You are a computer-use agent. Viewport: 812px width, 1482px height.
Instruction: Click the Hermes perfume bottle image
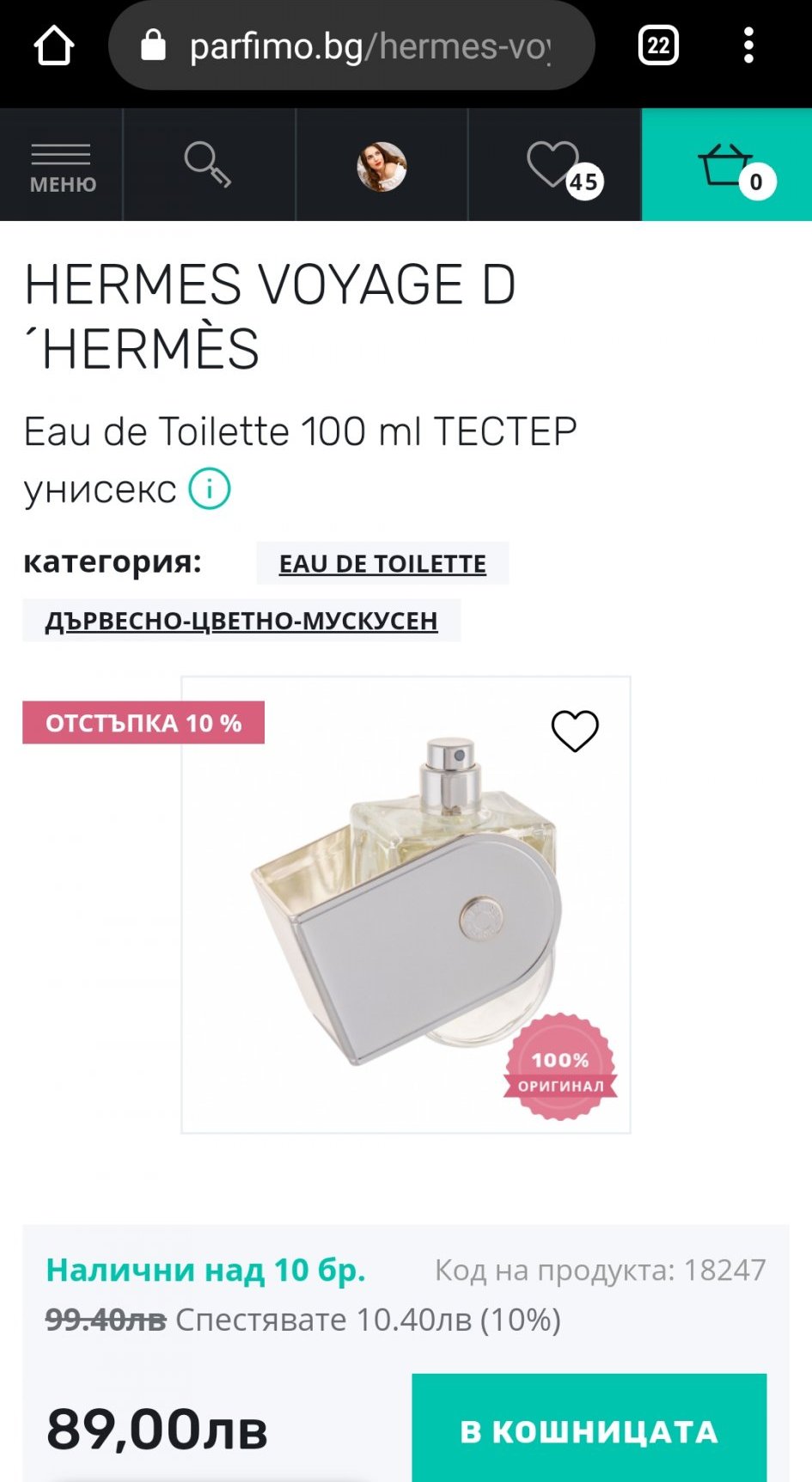tap(406, 904)
